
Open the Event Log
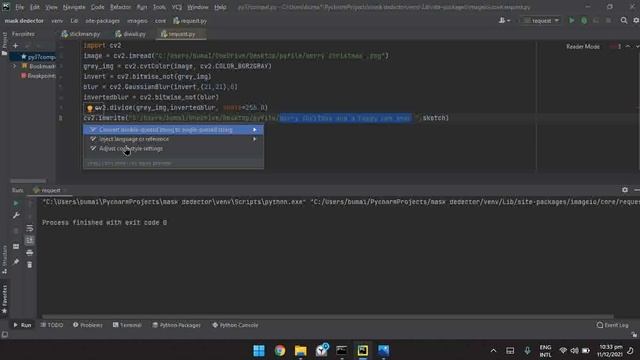tap(613, 325)
